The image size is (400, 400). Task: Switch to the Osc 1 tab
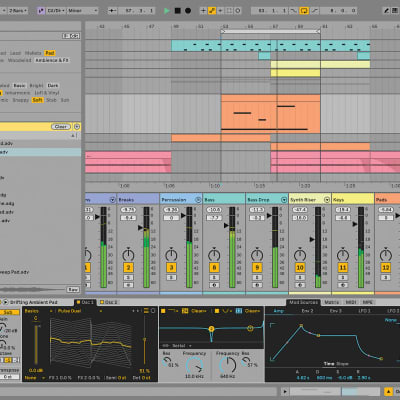(85, 302)
